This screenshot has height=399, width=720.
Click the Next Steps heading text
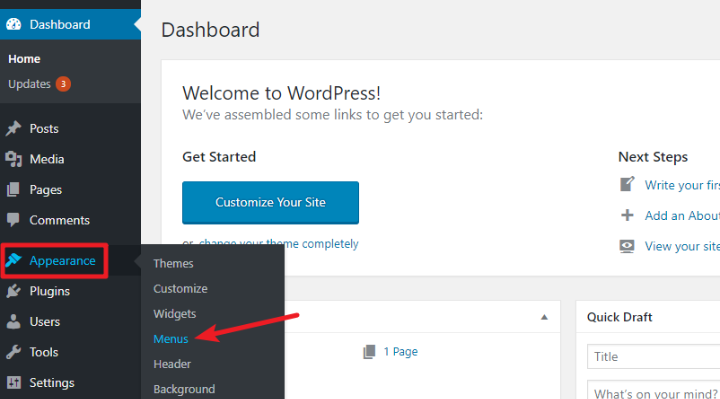pyautogui.click(x=653, y=157)
